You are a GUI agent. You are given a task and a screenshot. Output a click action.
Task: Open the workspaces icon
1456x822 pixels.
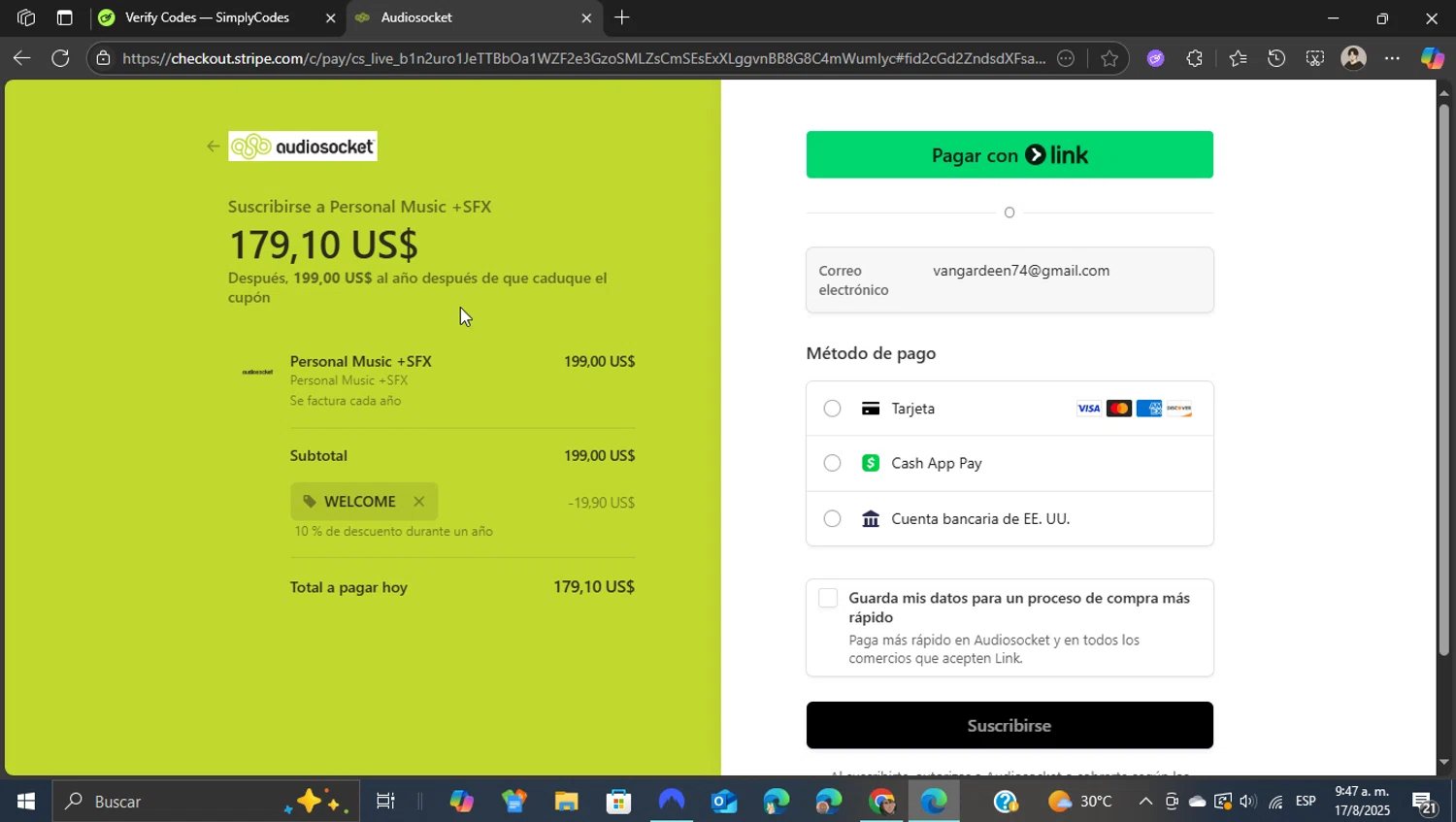(x=26, y=17)
